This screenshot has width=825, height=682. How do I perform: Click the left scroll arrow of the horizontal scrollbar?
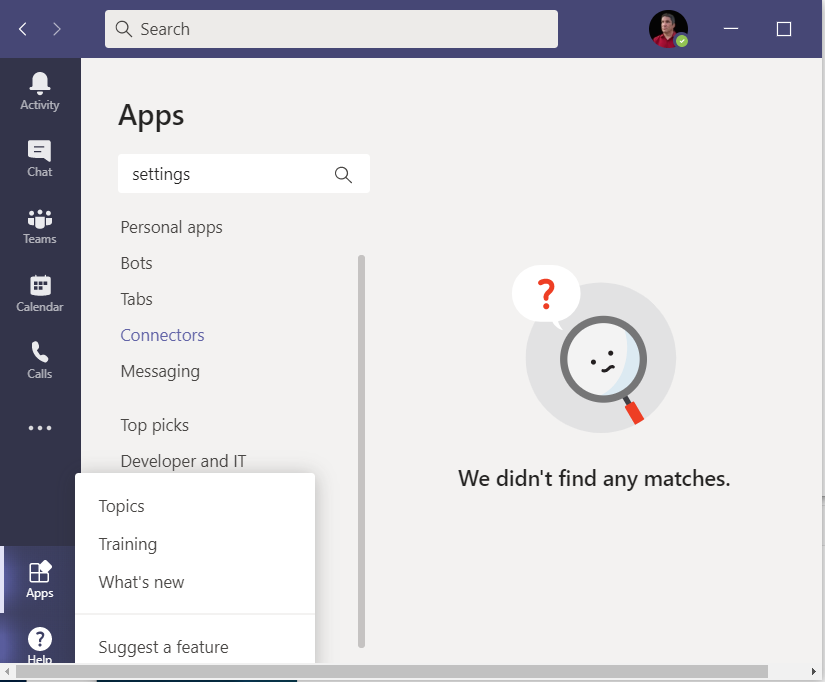7,671
